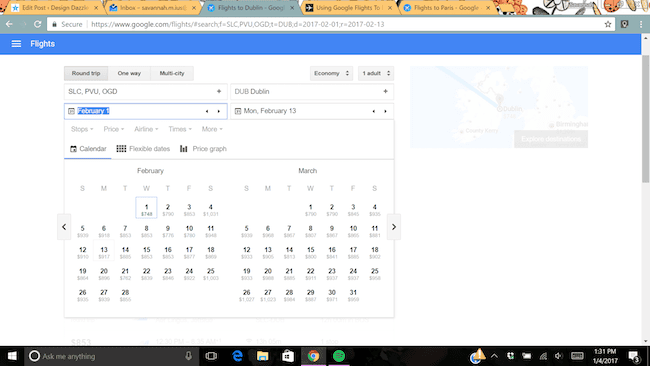Pick February 21 in the calendar
The height and width of the screenshot is (366, 650).
pyautogui.click(x=125, y=274)
